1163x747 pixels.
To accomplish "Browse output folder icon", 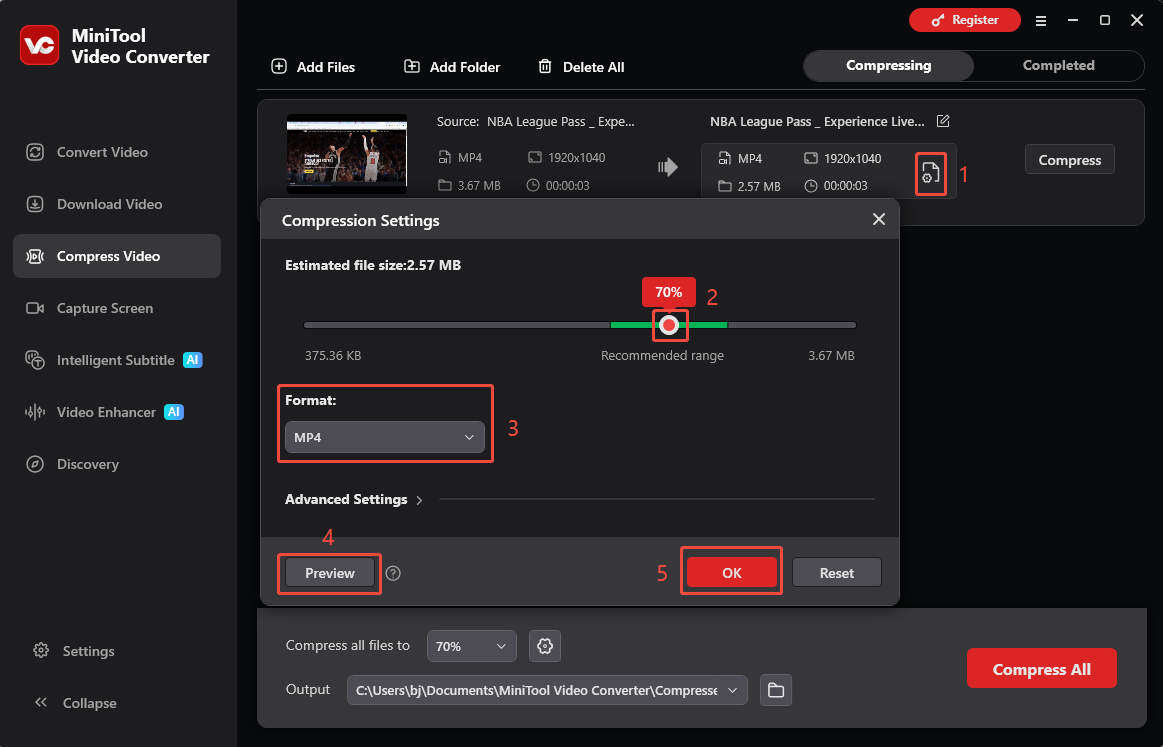I will click(776, 690).
